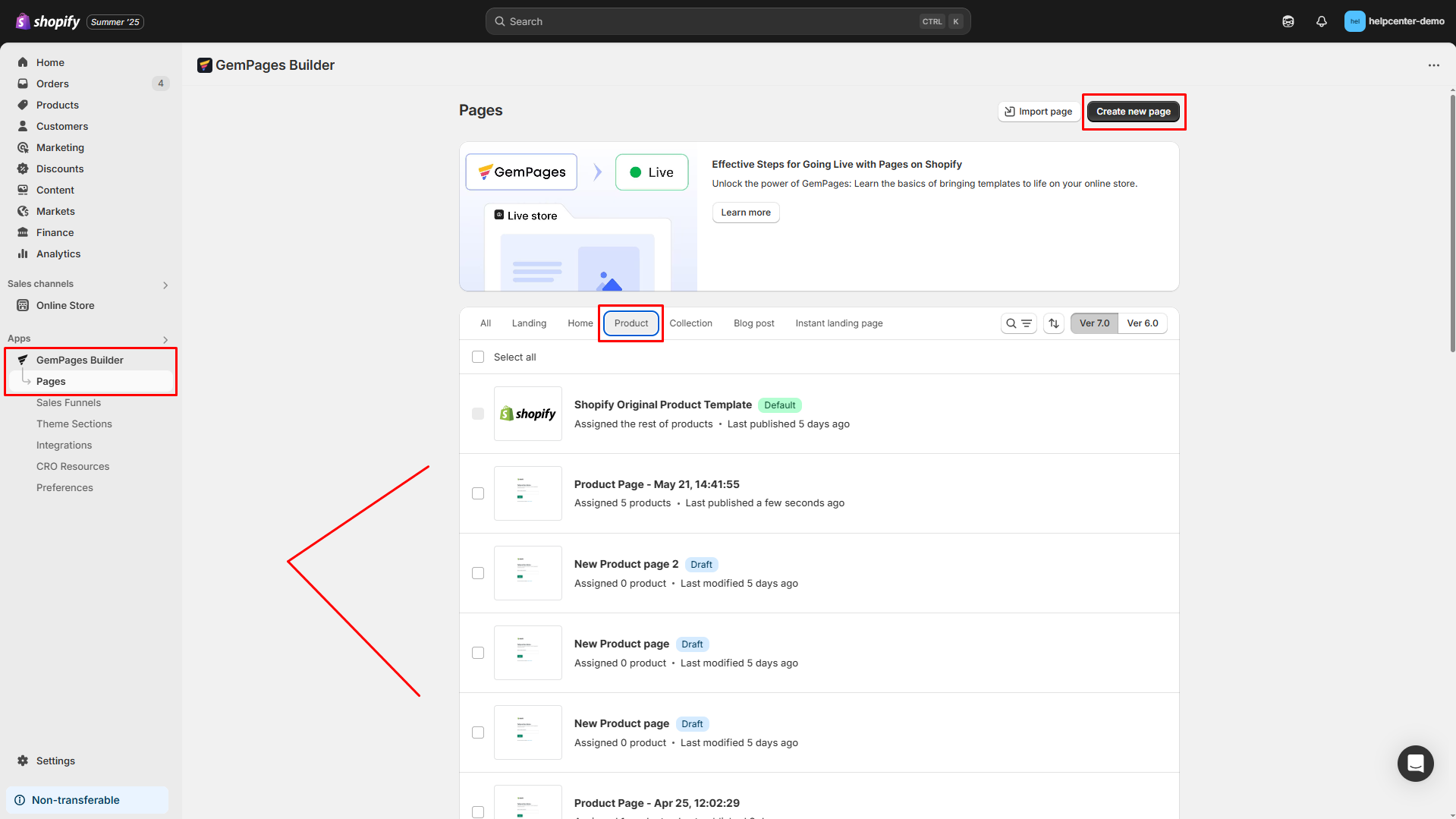Open the three-dot menu near GemPages Builder header

pyautogui.click(x=1433, y=65)
